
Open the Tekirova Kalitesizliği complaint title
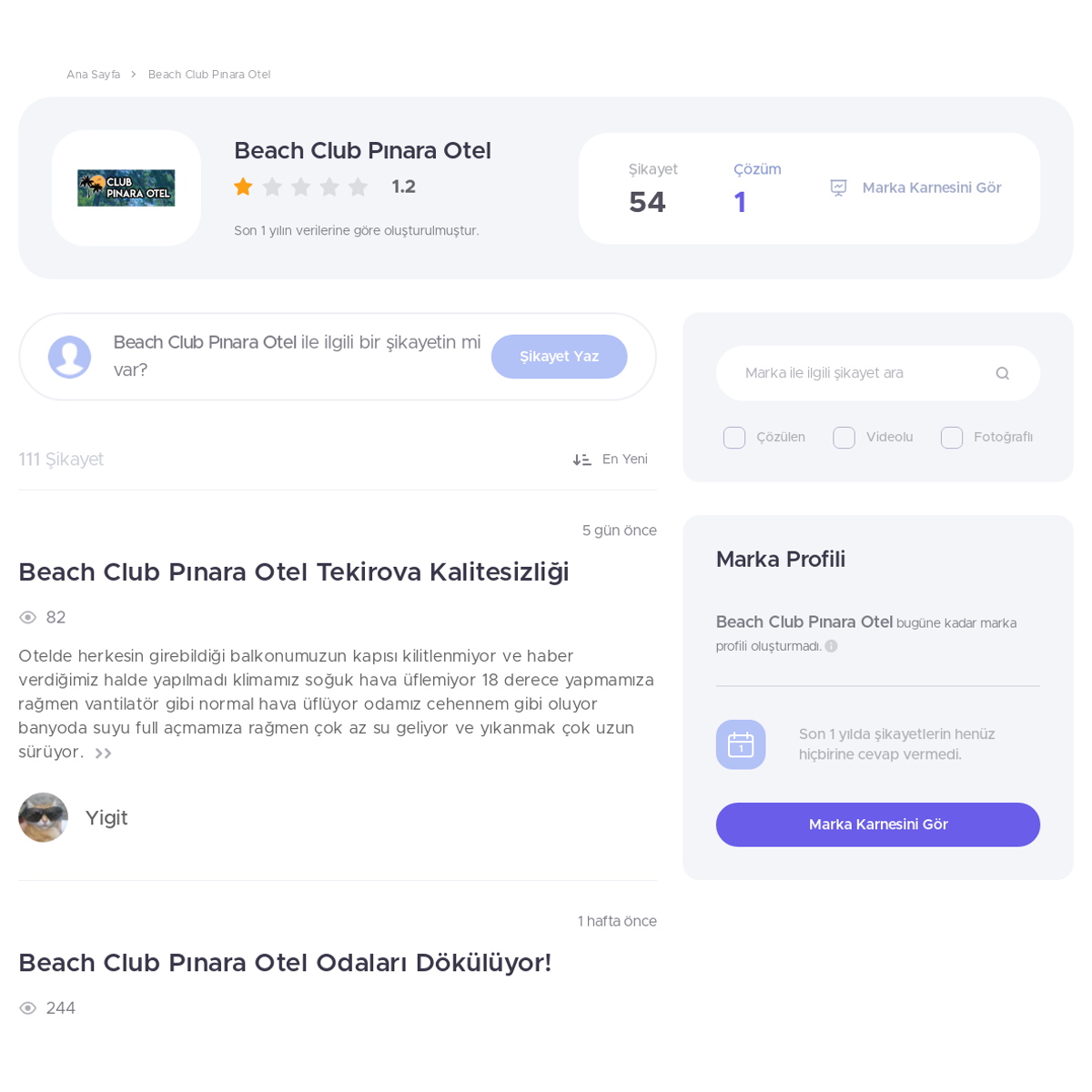[294, 572]
